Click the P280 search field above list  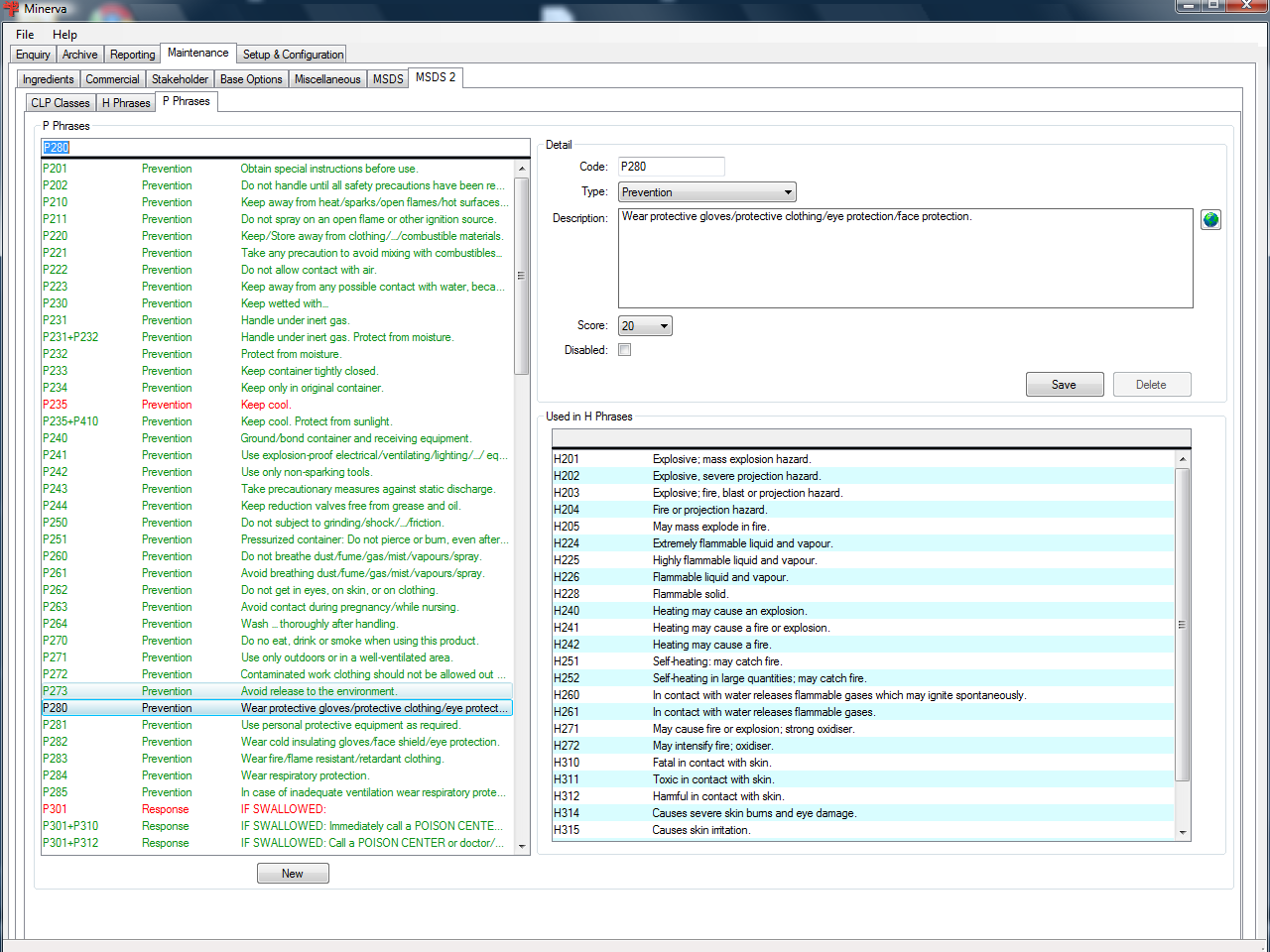285,148
